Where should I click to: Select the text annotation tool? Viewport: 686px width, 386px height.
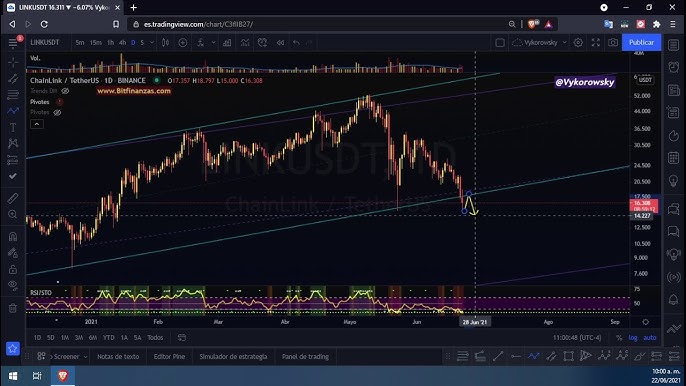tap(13, 127)
